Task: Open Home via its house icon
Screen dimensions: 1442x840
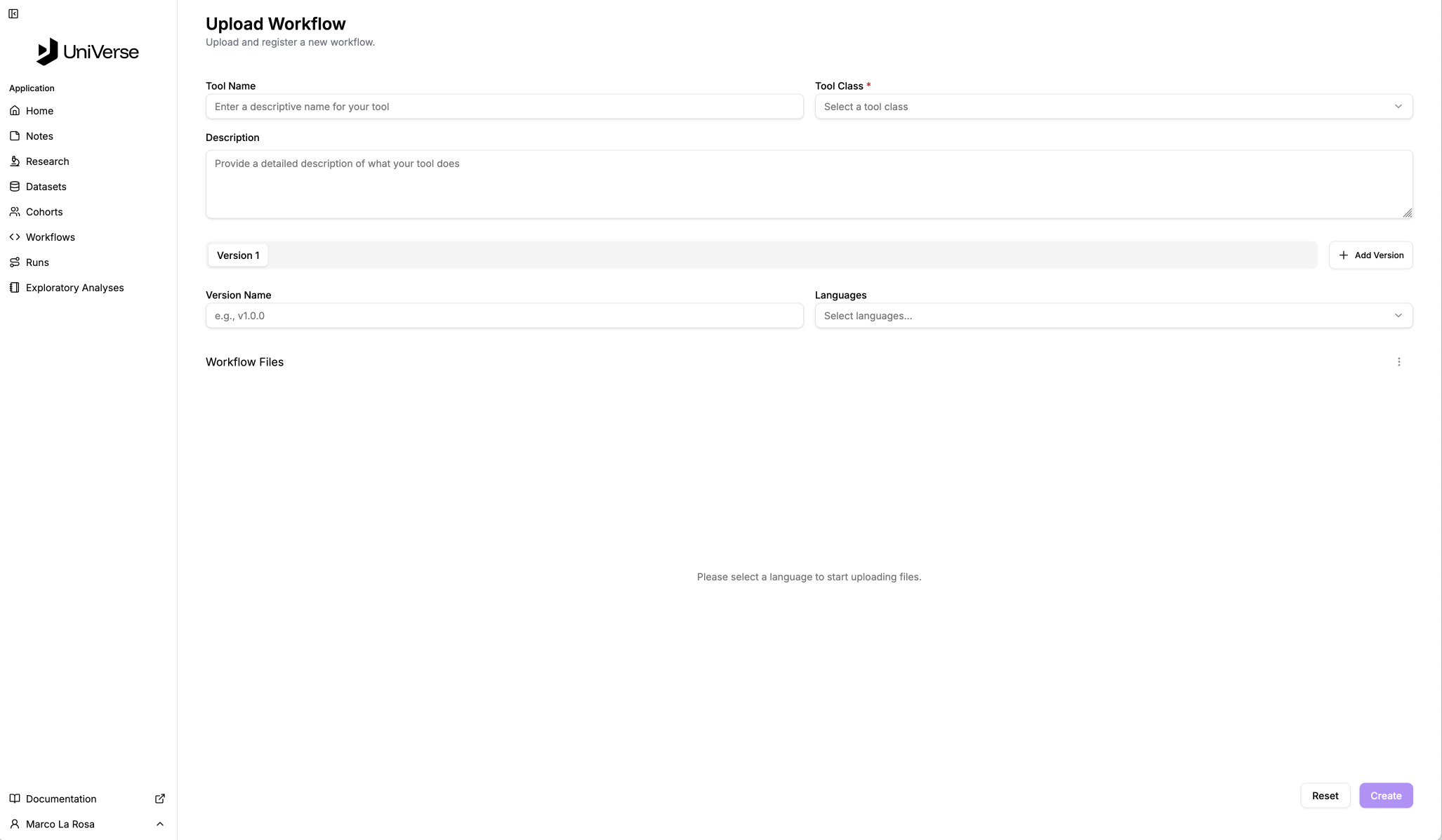Action: coord(15,111)
